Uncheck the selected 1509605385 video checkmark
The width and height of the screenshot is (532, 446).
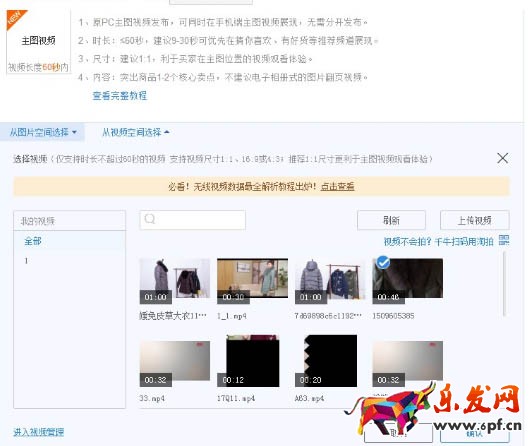click(383, 262)
